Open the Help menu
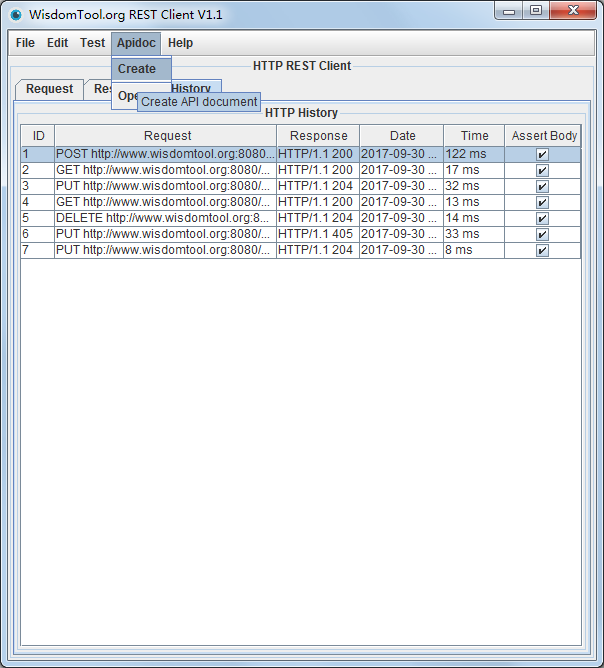Image resolution: width=604 pixels, height=668 pixels. pos(180,43)
